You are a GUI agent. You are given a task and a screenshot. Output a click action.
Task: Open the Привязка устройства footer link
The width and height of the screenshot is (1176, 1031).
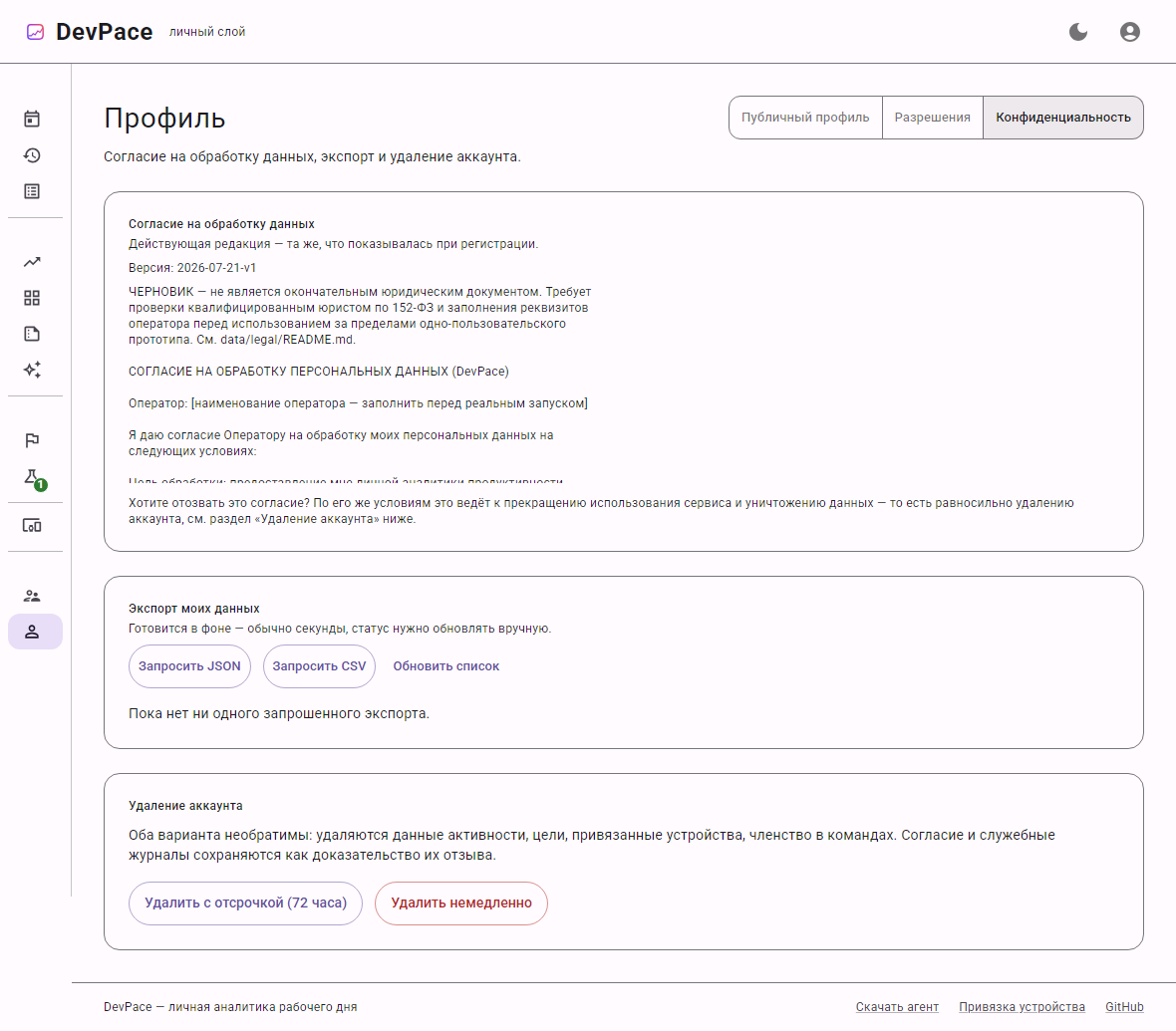click(1022, 1007)
